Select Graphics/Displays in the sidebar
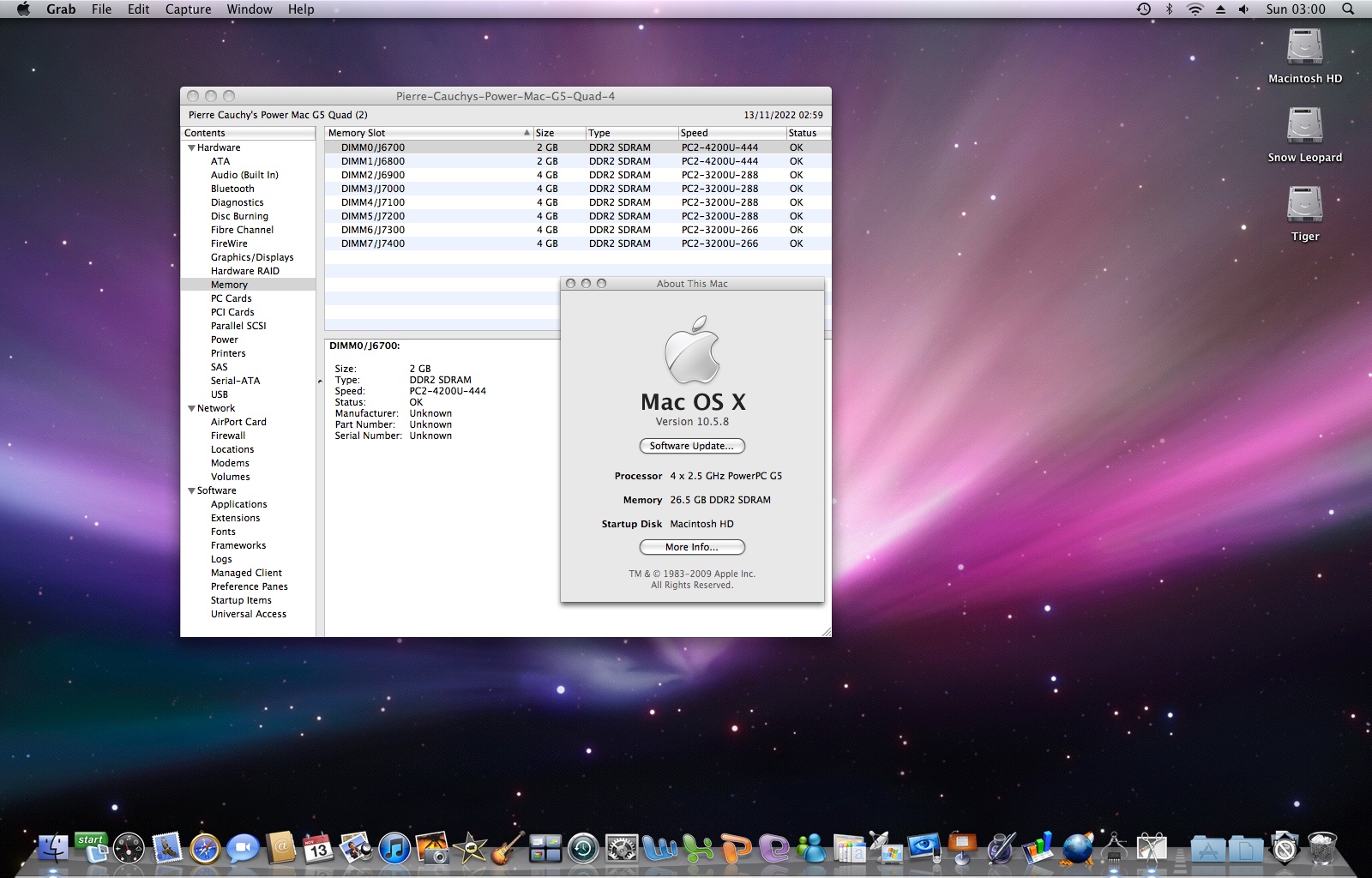 252,257
